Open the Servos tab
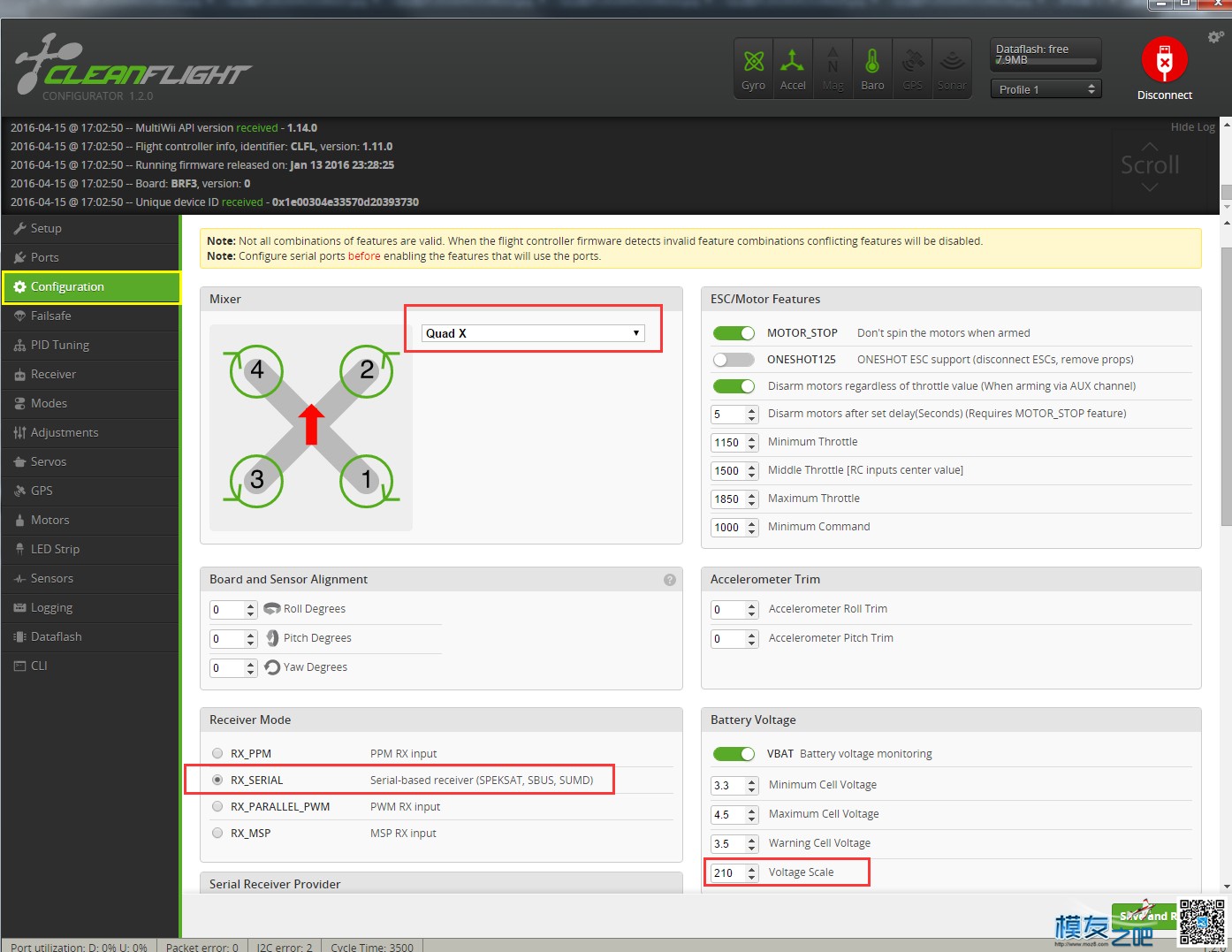The width and height of the screenshot is (1232, 952). coord(90,461)
